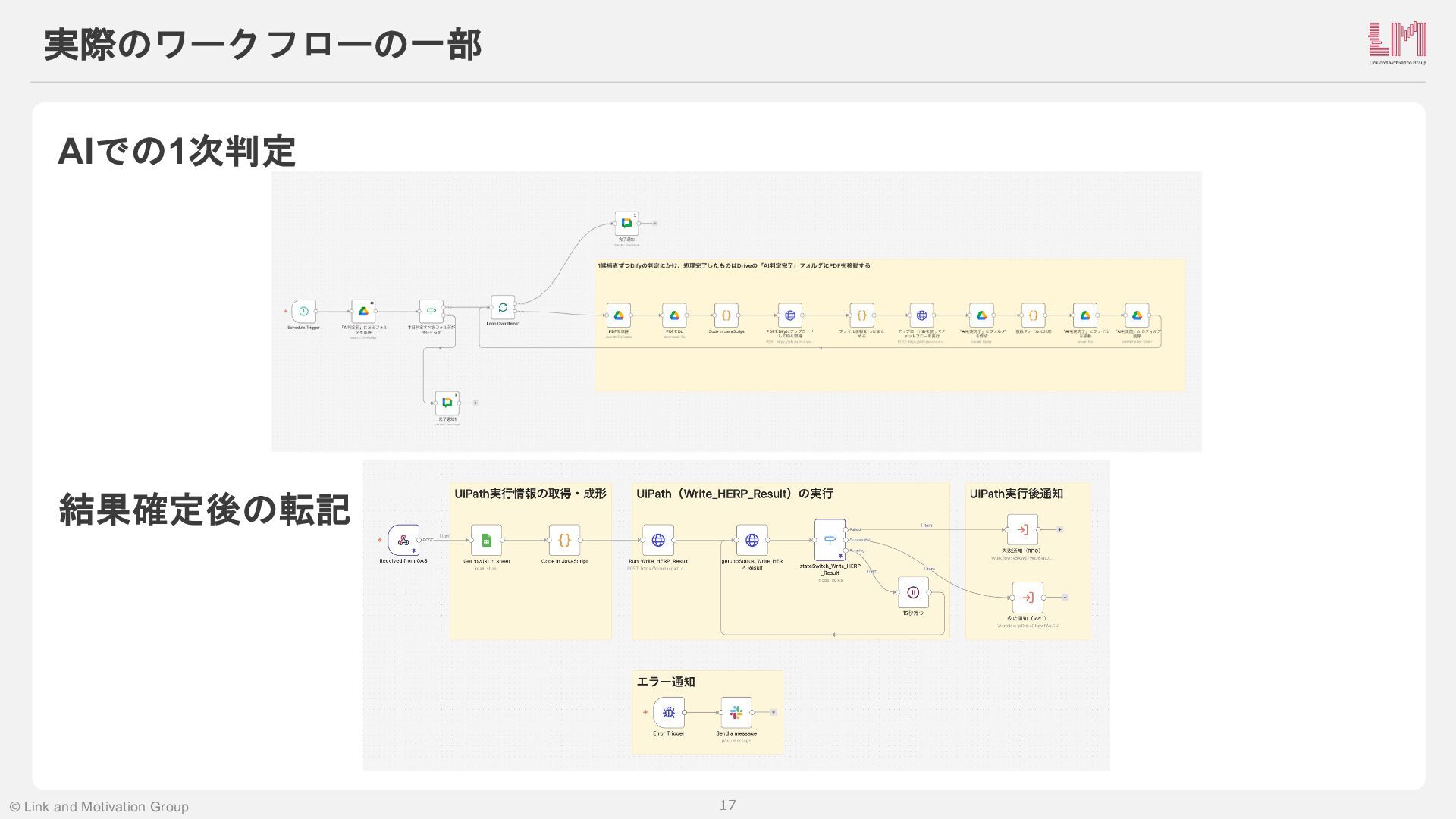
Task: Open the Code in JavaScript node in 取得・成形 group
Action: pos(564,540)
